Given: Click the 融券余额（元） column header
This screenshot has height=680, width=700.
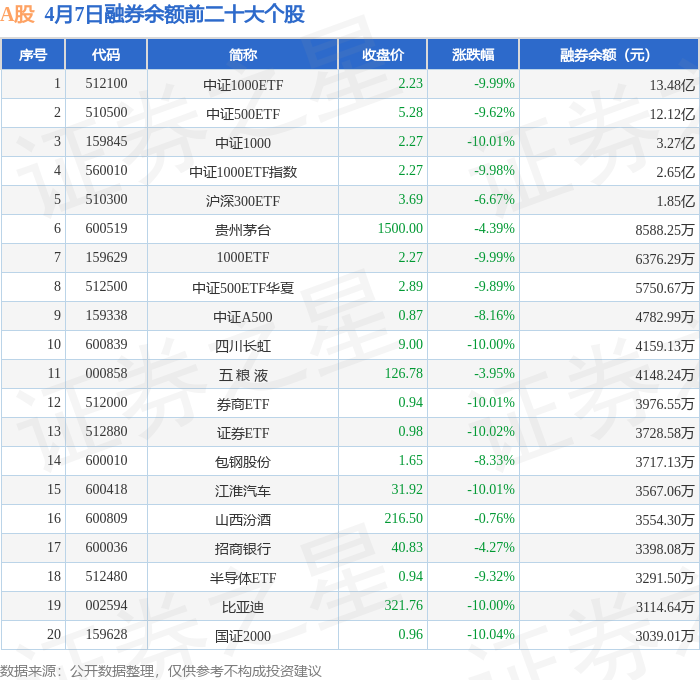Looking at the screenshot, I should [x=608, y=54].
